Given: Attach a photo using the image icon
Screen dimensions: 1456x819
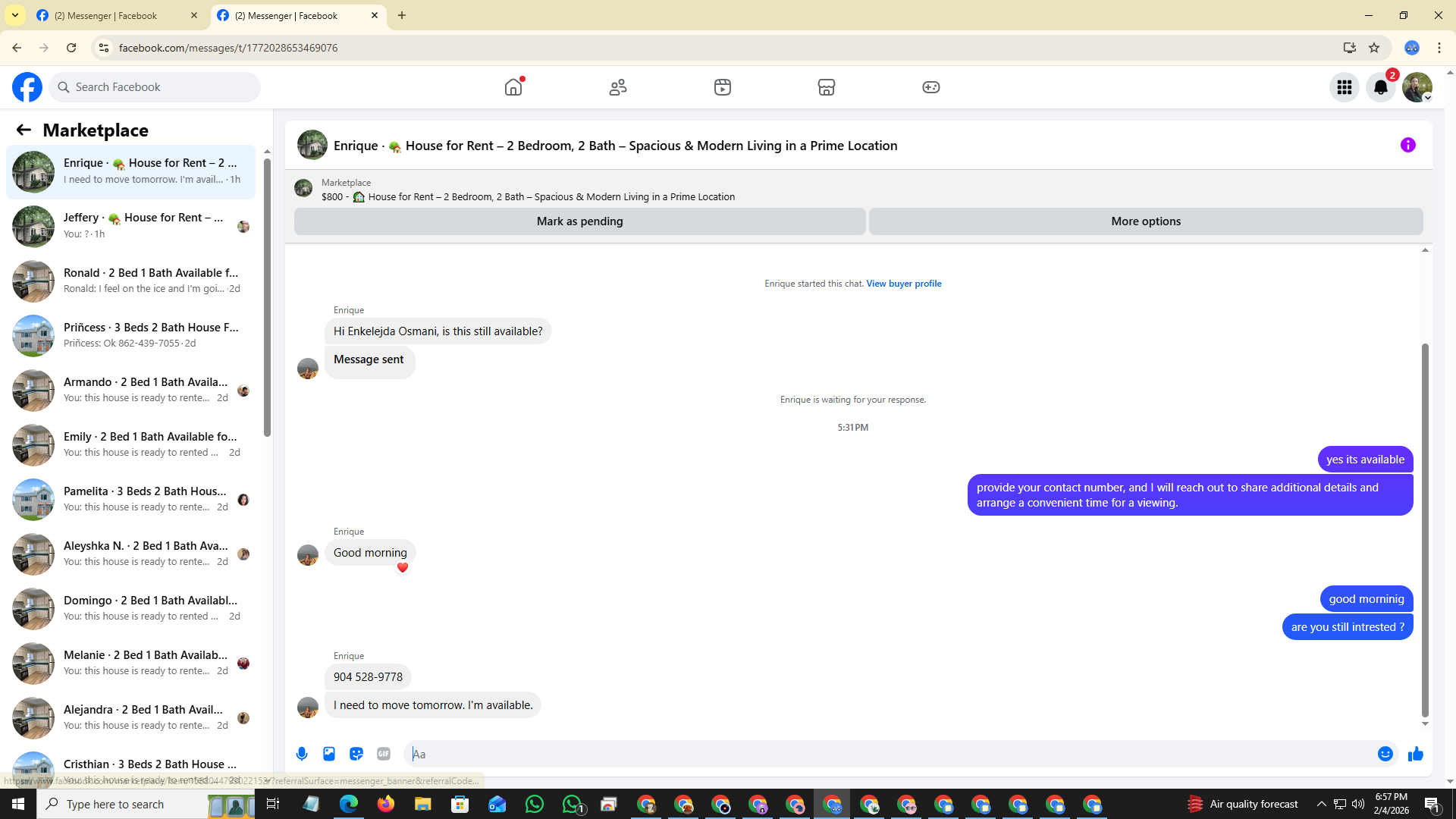Looking at the screenshot, I should pyautogui.click(x=329, y=754).
